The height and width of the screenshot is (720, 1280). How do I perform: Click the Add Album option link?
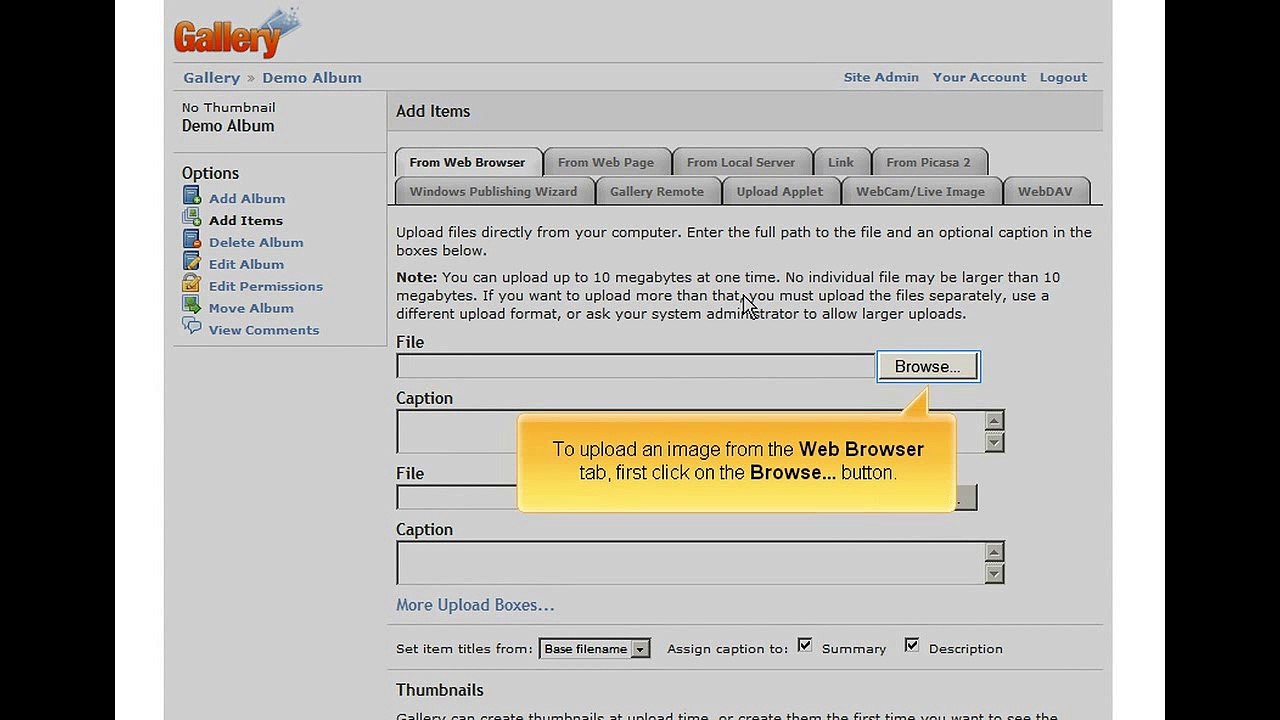[x=247, y=198]
